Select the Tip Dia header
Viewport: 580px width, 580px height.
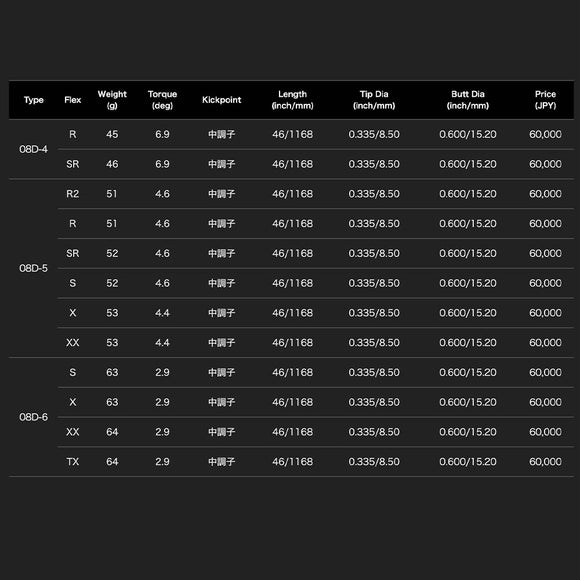tap(374, 100)
